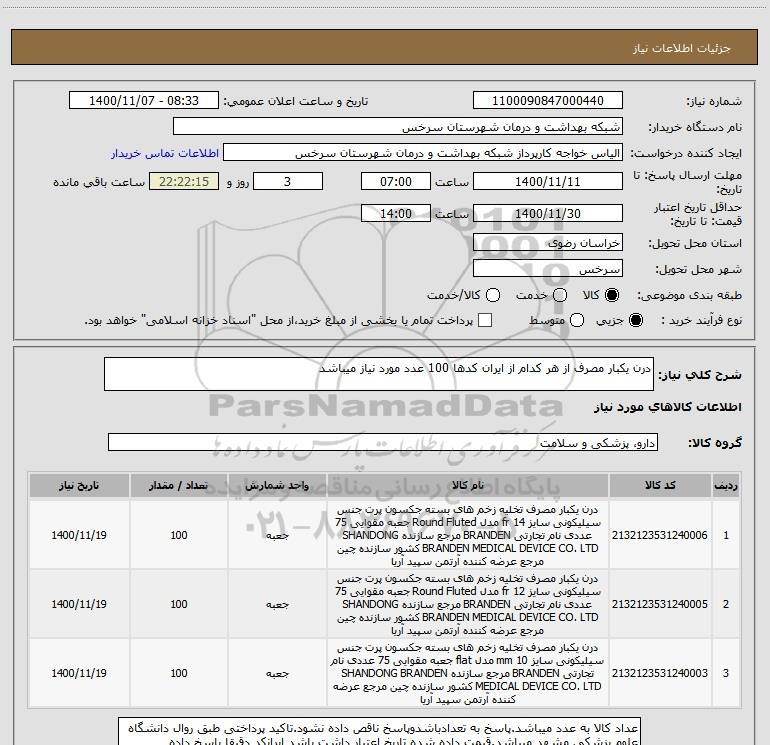Viewport: 770px width, 745px height.
Task: Click the goods group field دارو، پزشکی و سلامت
Action: (383, 442)
